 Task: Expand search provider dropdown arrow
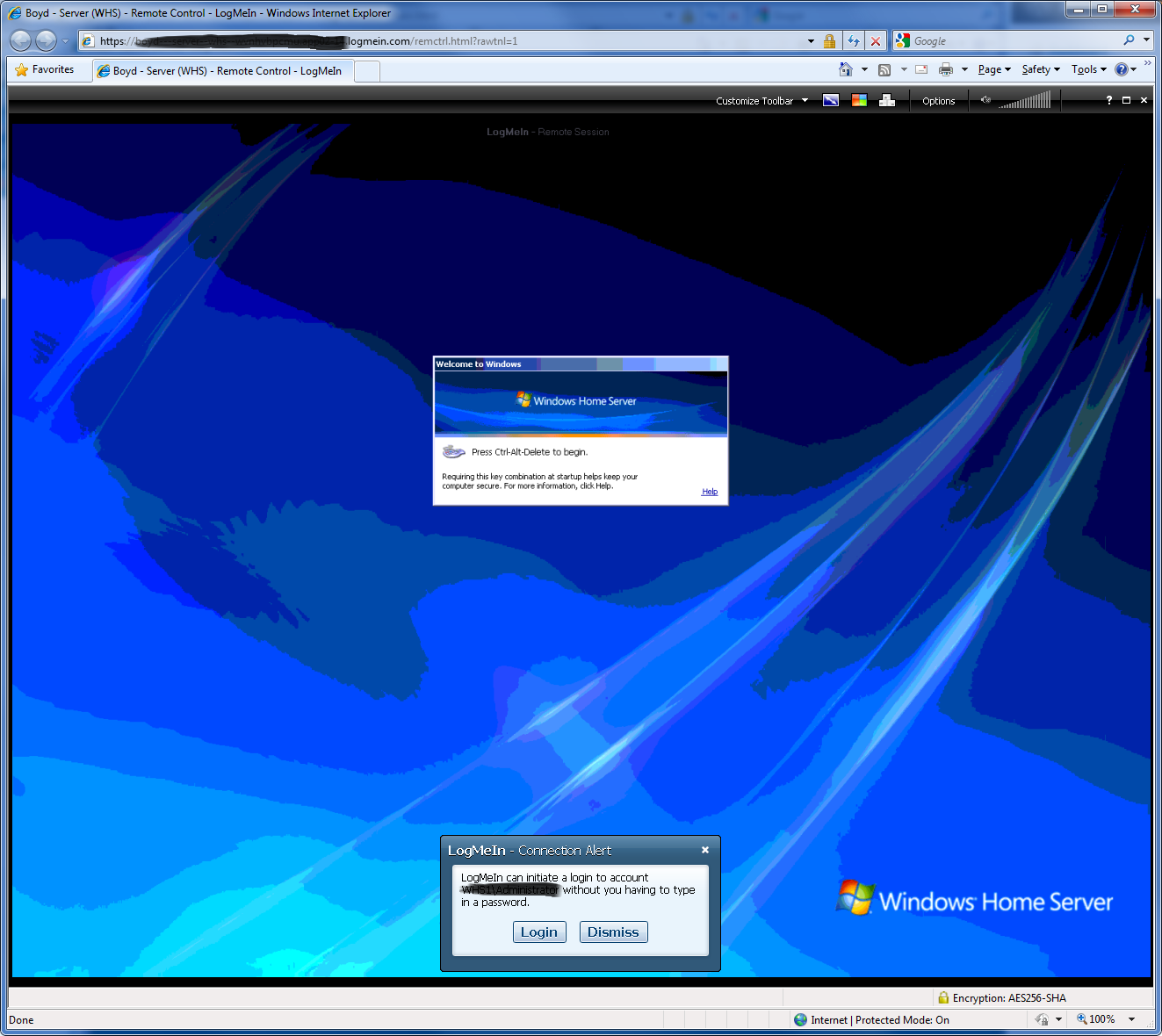point(1146,40)
